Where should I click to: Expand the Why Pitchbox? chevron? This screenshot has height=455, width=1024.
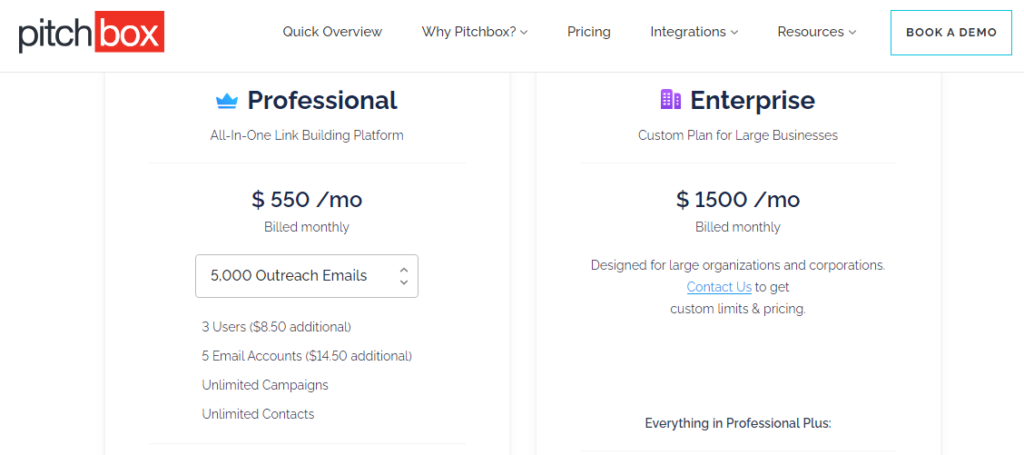pos(524,32)
